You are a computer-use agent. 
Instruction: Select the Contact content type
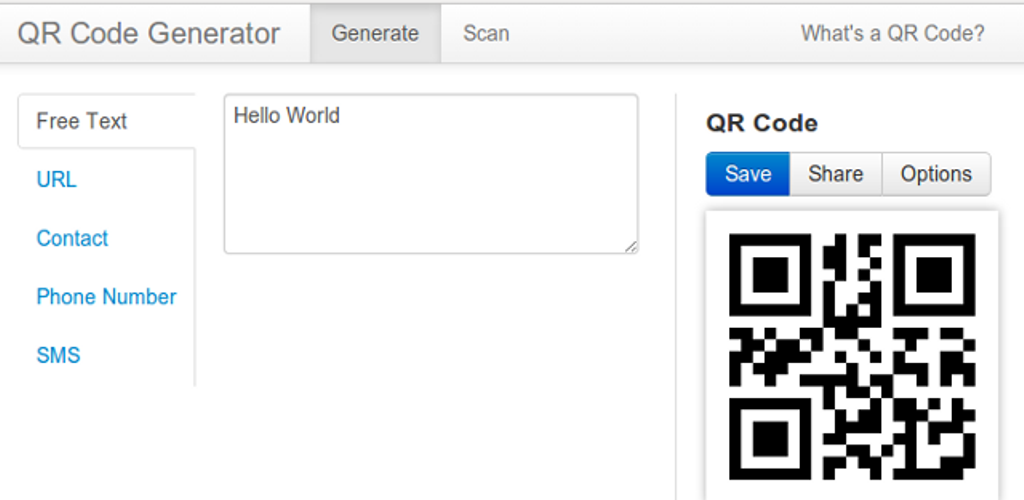tap(72, 238)
